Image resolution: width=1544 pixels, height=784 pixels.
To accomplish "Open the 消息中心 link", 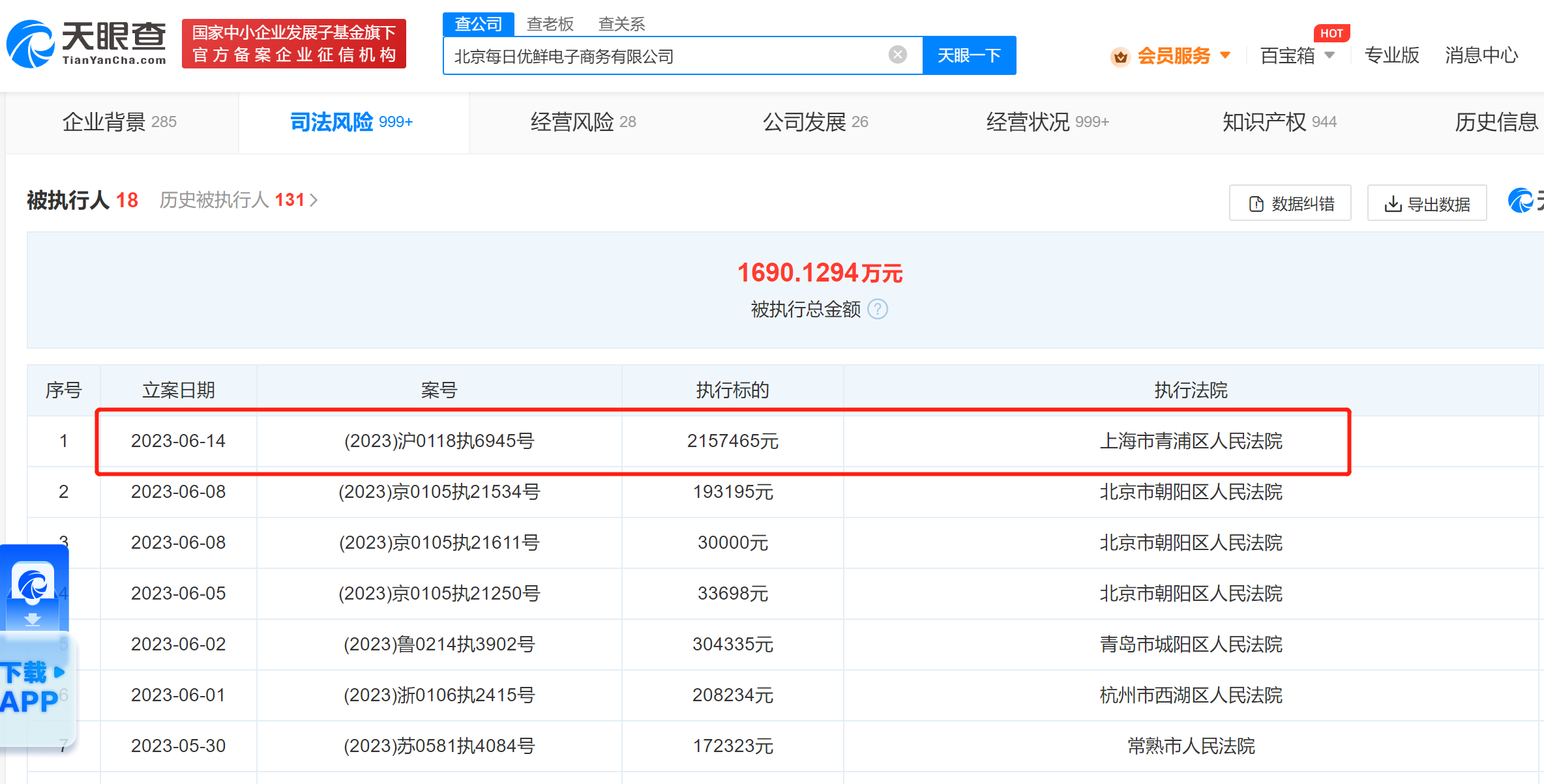I will 1481,56.
